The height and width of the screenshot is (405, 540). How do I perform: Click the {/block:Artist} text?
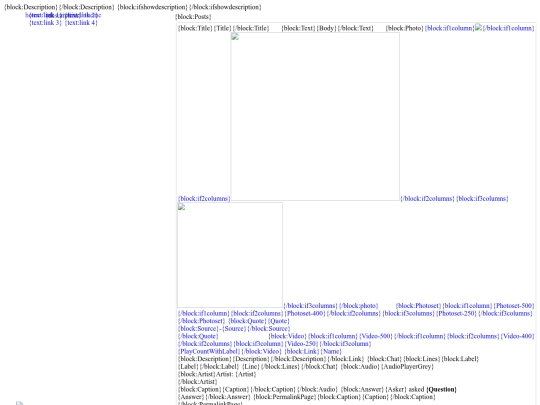(x=198, y=382)
